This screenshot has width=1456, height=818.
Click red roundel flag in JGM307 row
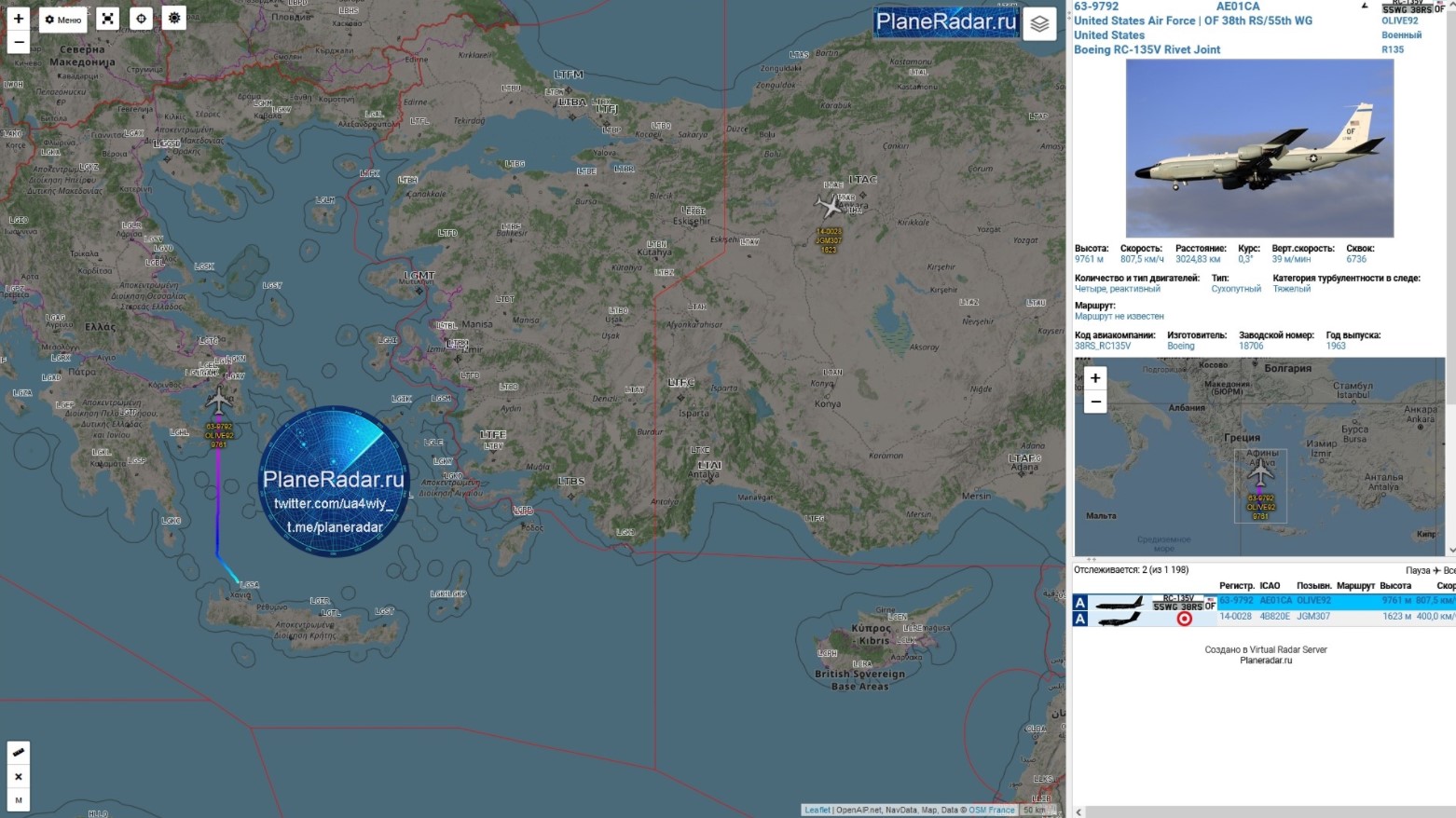coord(1184,619)
